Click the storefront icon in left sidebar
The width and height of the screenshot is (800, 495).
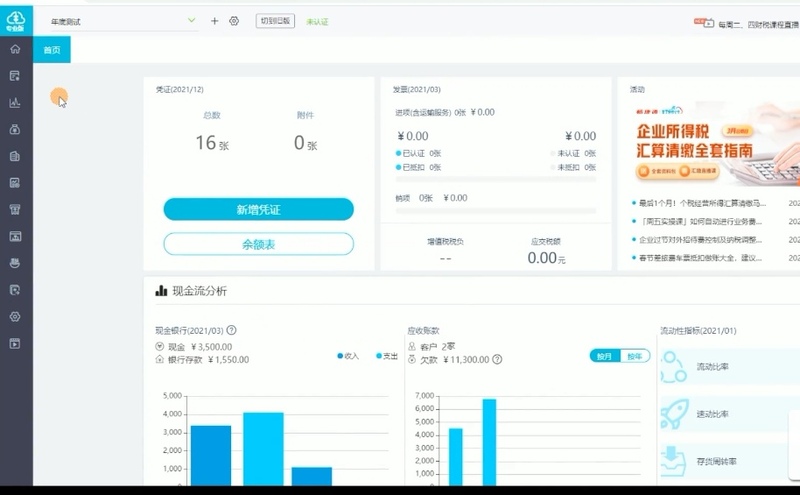pyautogui.click(x=15, y=209)
